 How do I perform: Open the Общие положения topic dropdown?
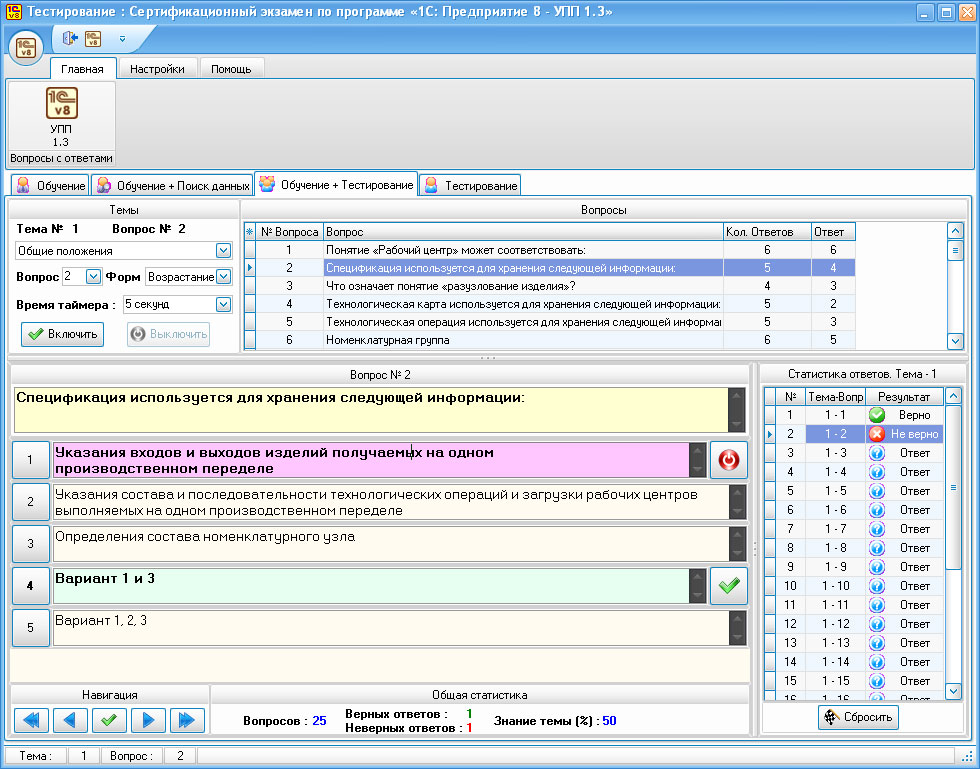pyautogui.click(x=223, y=250)
